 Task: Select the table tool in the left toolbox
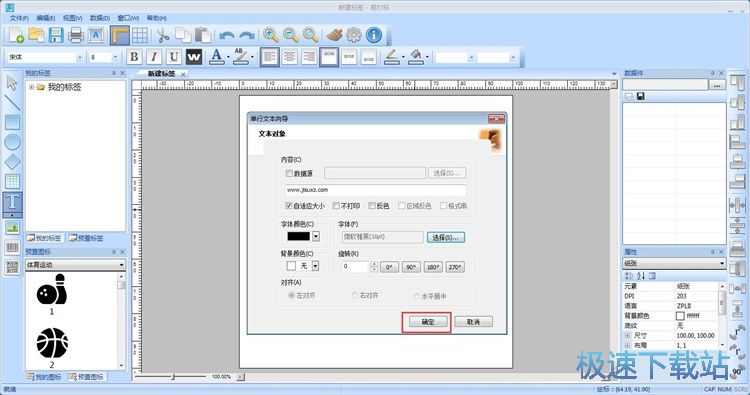[x=12, y=181]
